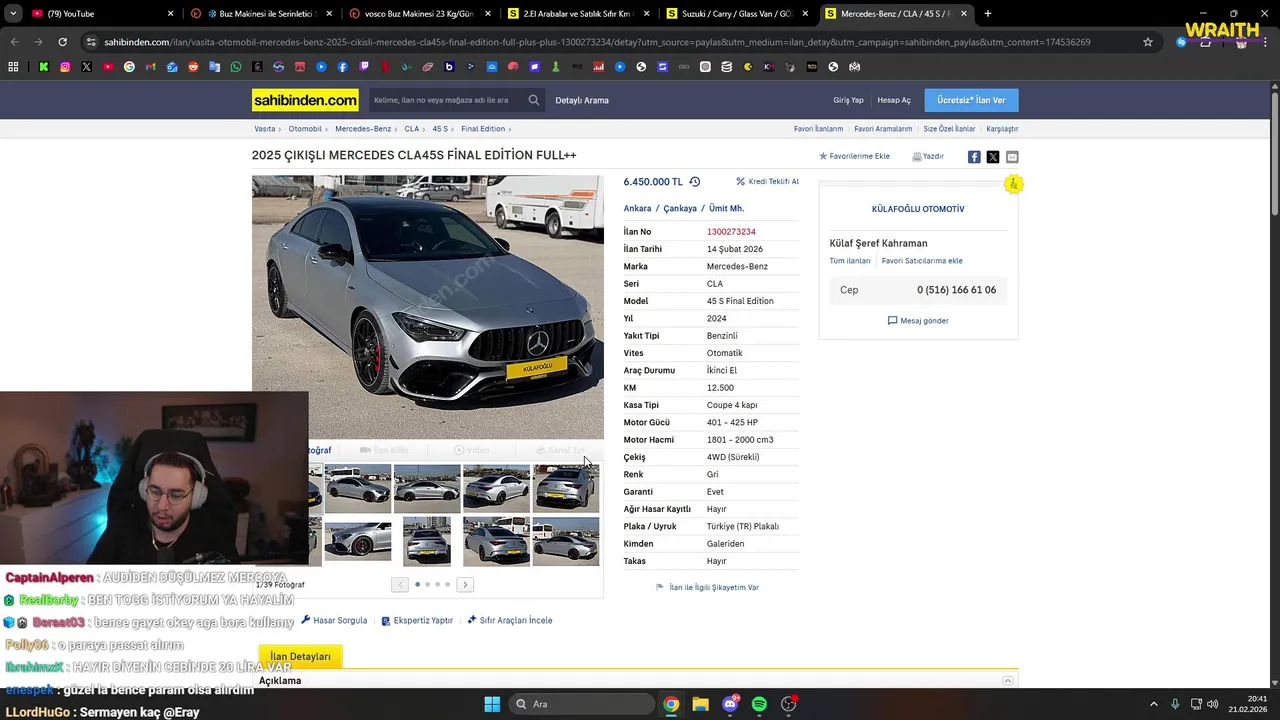This screenshot has width=1280, height=720.
Task: Switch to the vosco Buz Makinesi tab
Action: (420, 14)
